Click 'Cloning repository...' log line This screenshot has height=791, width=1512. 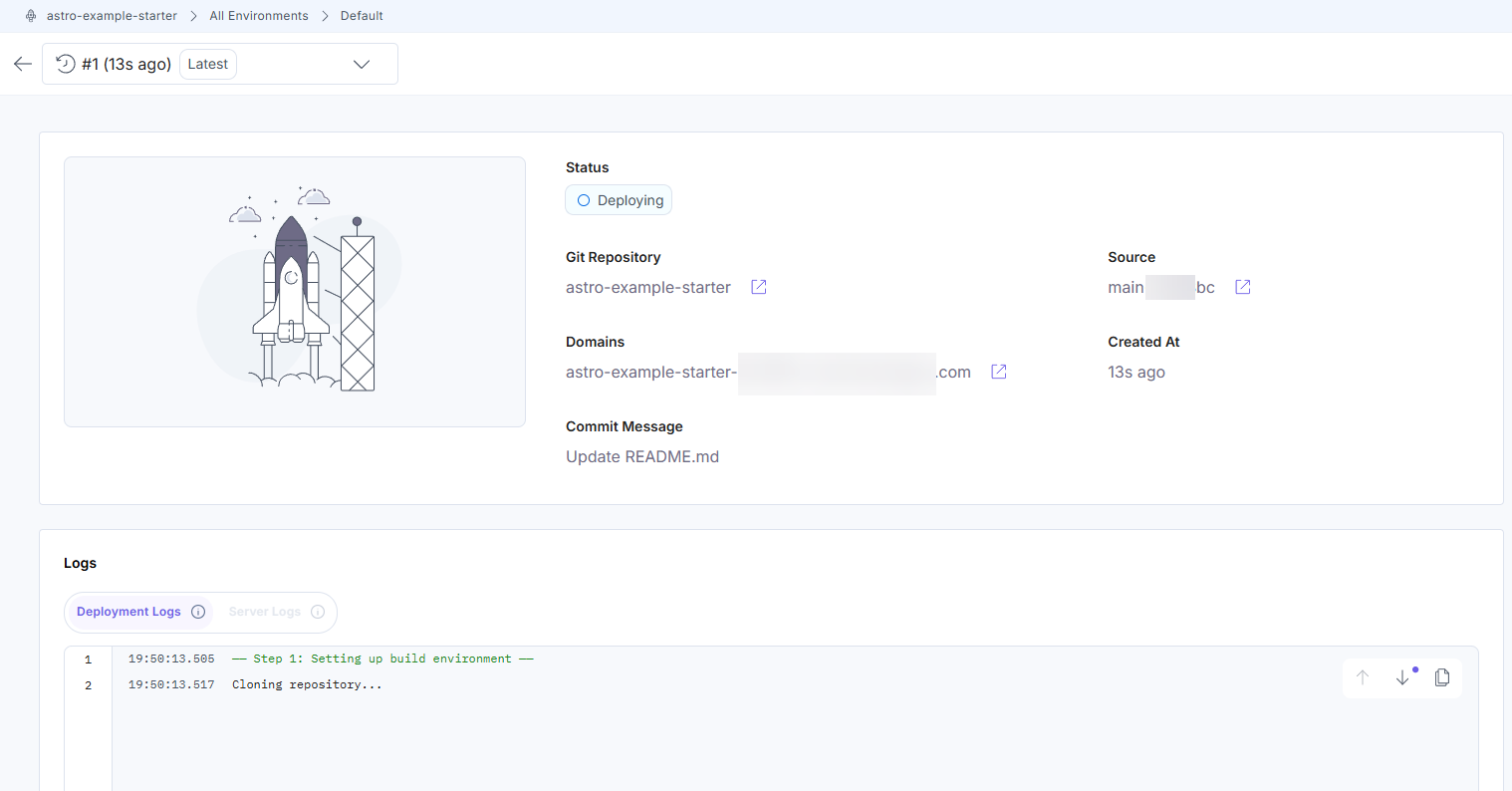(x=307, y=684)
